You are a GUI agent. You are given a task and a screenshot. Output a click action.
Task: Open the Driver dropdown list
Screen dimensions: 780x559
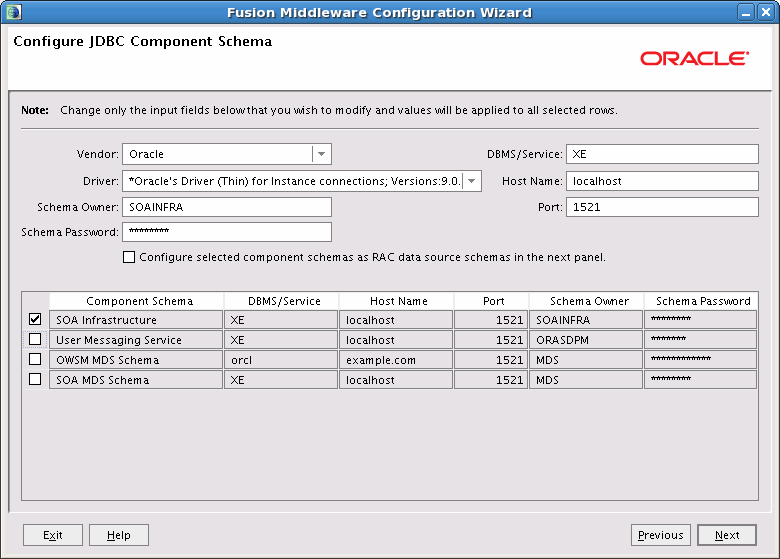coord(472,181)
